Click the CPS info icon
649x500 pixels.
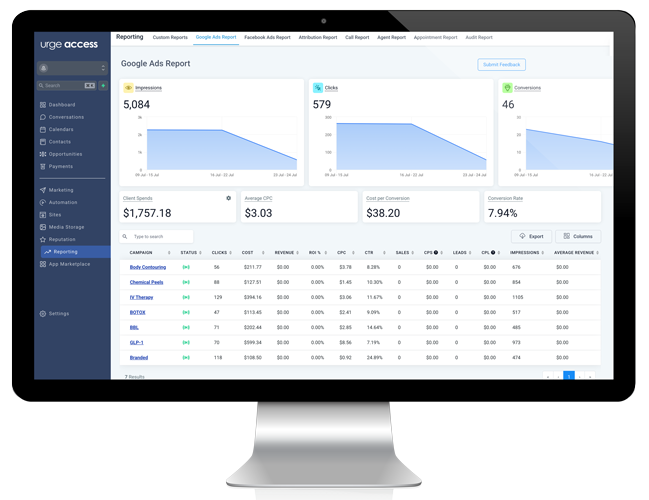point(436,253)
